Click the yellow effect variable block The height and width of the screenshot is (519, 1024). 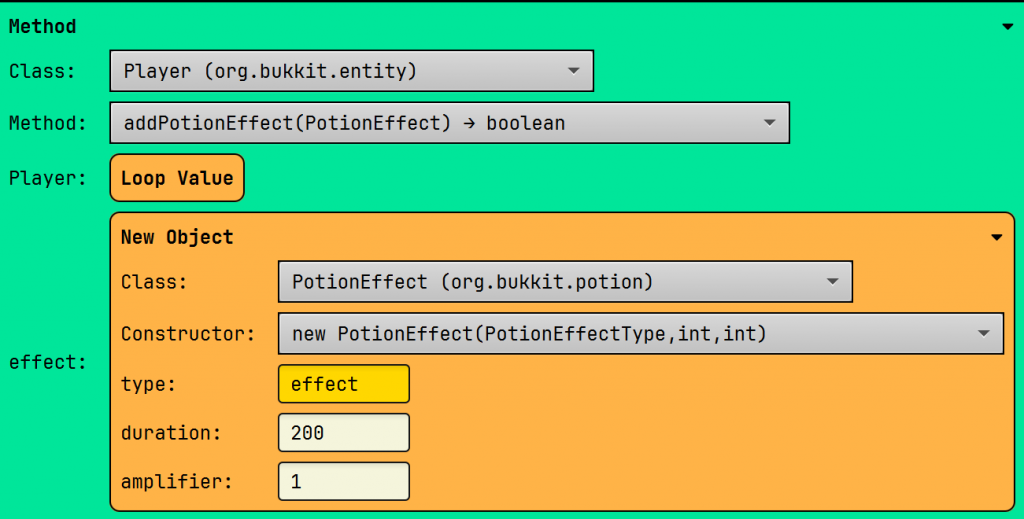(x=343, y=384)
